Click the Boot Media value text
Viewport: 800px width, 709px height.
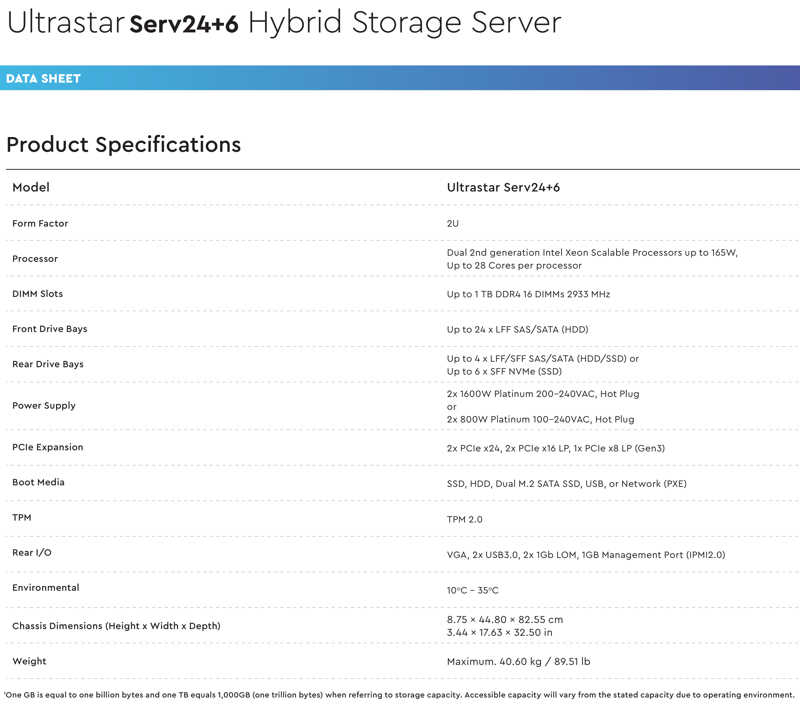[x=567, y=484]
